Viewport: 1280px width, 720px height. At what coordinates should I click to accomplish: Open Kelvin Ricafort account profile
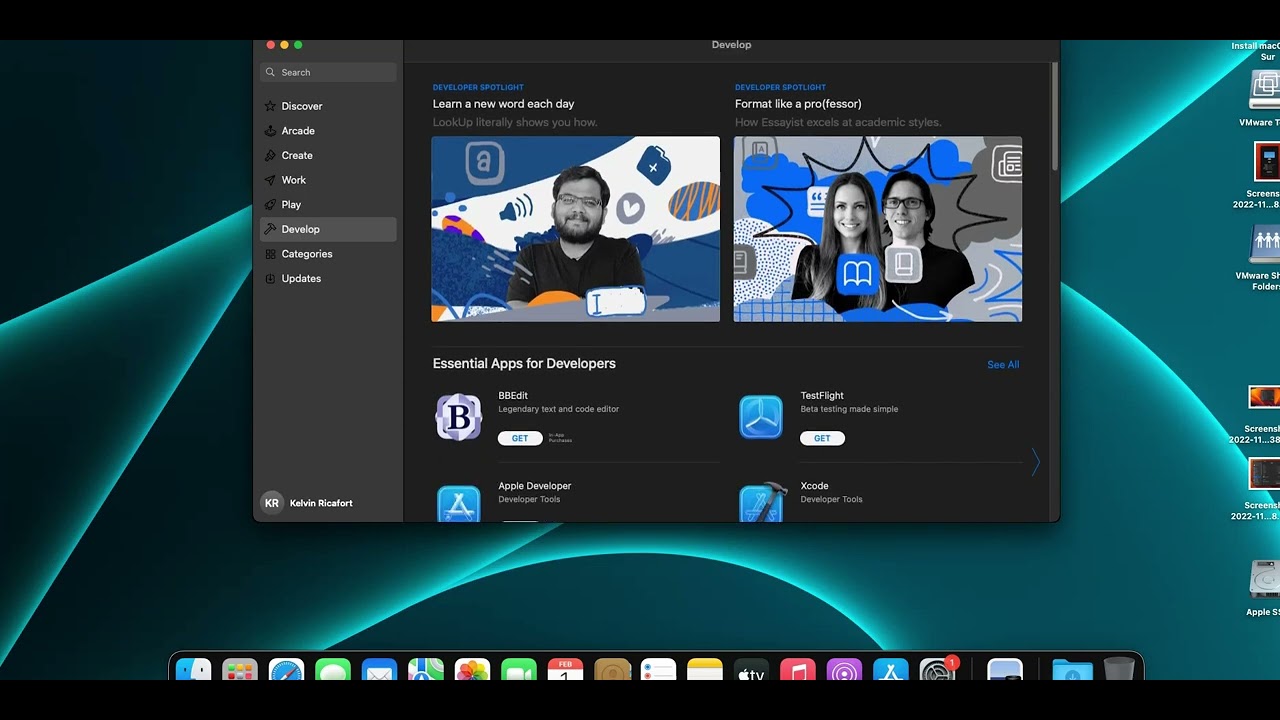(308, 503)
